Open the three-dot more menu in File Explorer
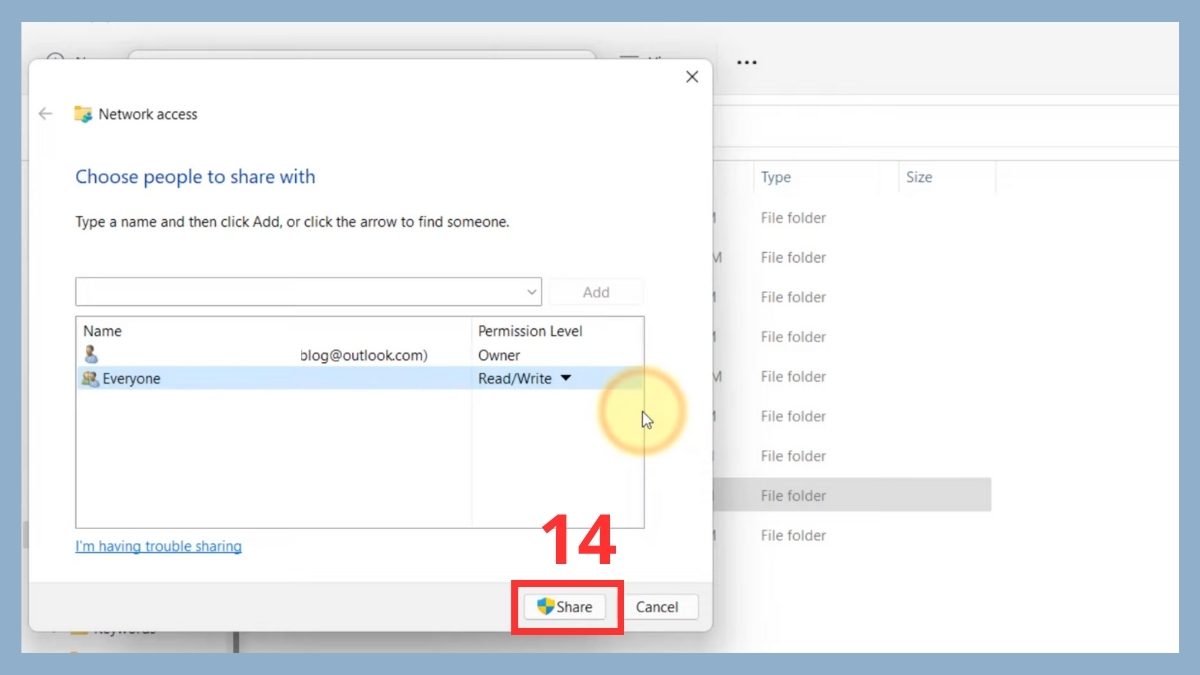Image resolution: width=1200 pixels, height=675 pixels. (x=747, y=62)
